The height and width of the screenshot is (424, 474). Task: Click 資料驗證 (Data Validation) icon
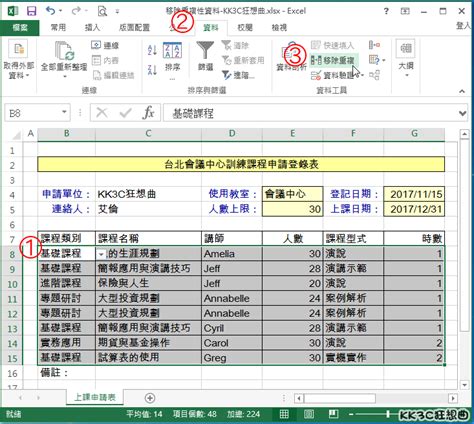point(316,76)
